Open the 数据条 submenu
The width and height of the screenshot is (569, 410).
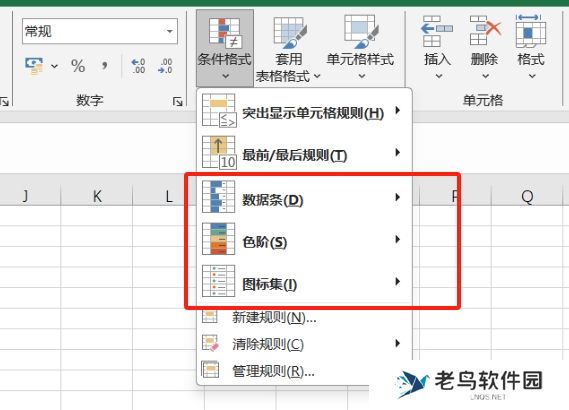tap(304, 197)
